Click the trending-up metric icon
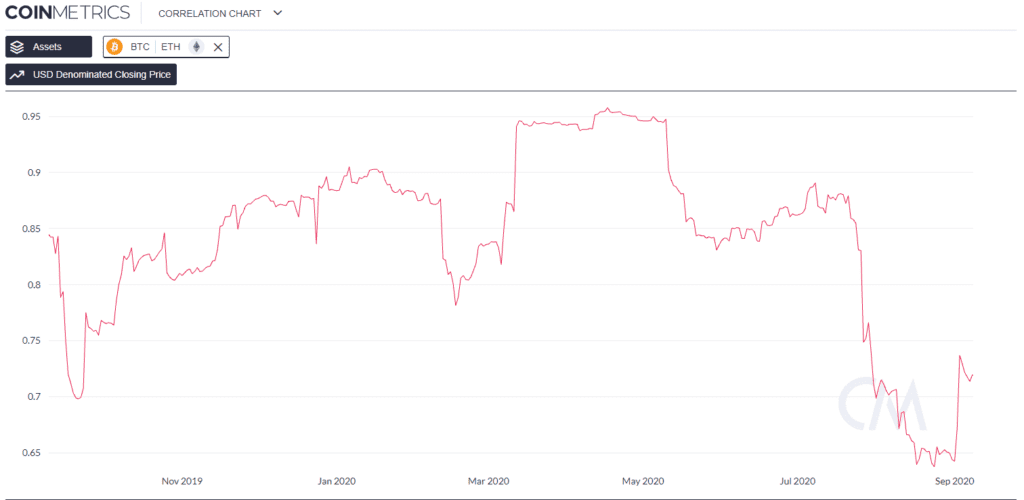This screenshot has width=1024, height=500. point(17,75)
